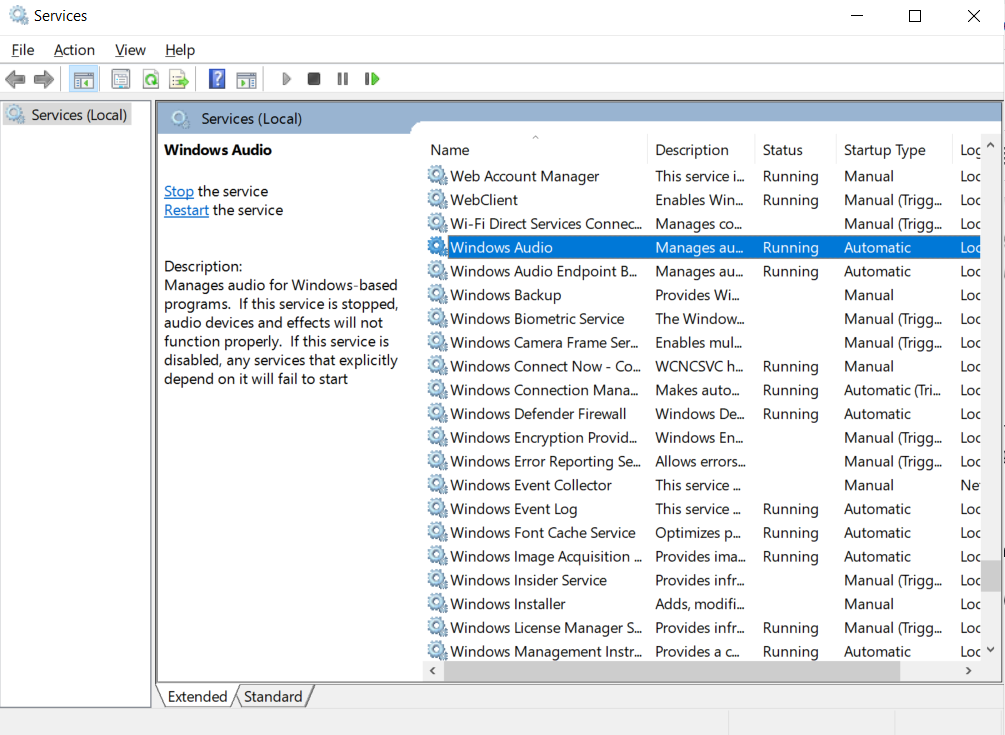Click the Allows errors... description cell
This screenshot has width=1005, height=735.
700,461
